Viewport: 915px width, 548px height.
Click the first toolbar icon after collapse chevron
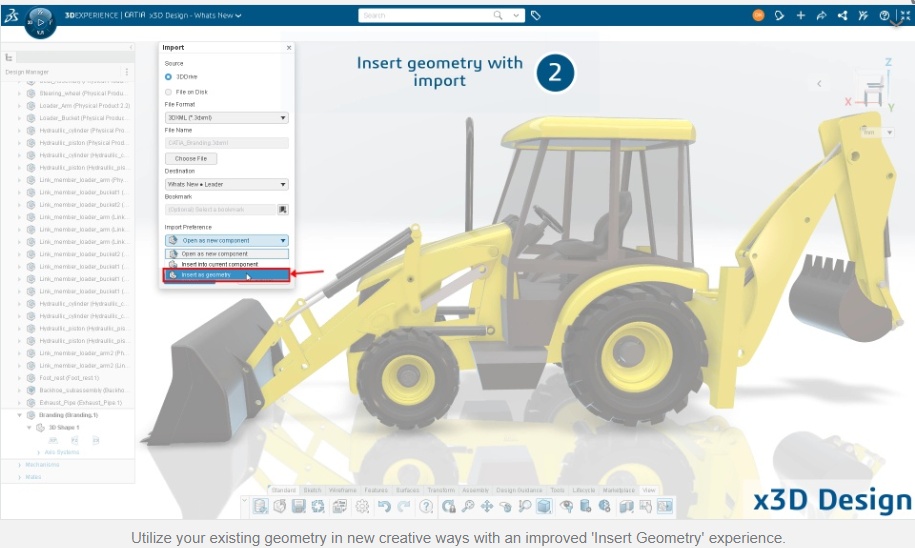click(260, 506)
